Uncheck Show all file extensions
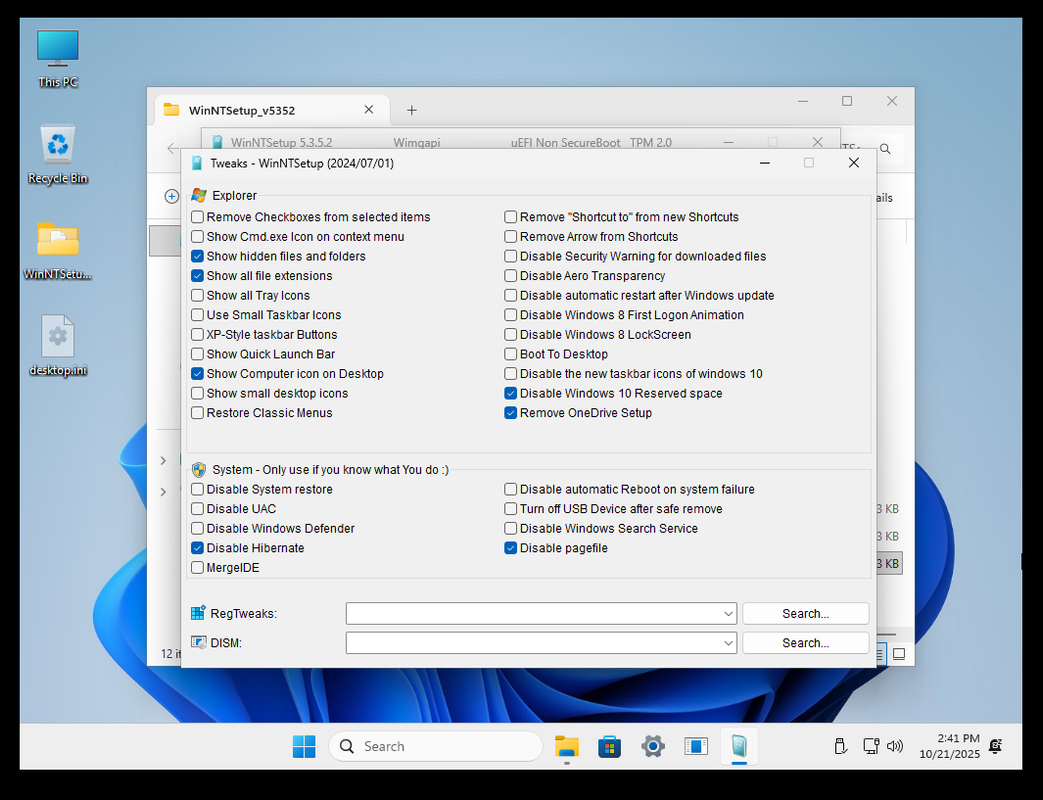This screenshot has height=800, width=1043. pos(198,276)
